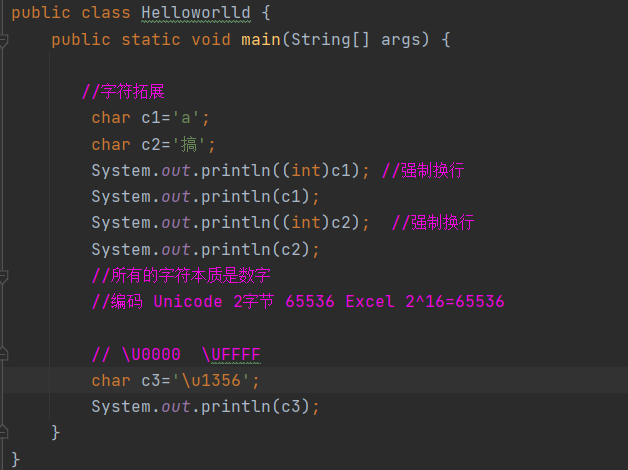Click the println(c1) statement

pos(205,197)
